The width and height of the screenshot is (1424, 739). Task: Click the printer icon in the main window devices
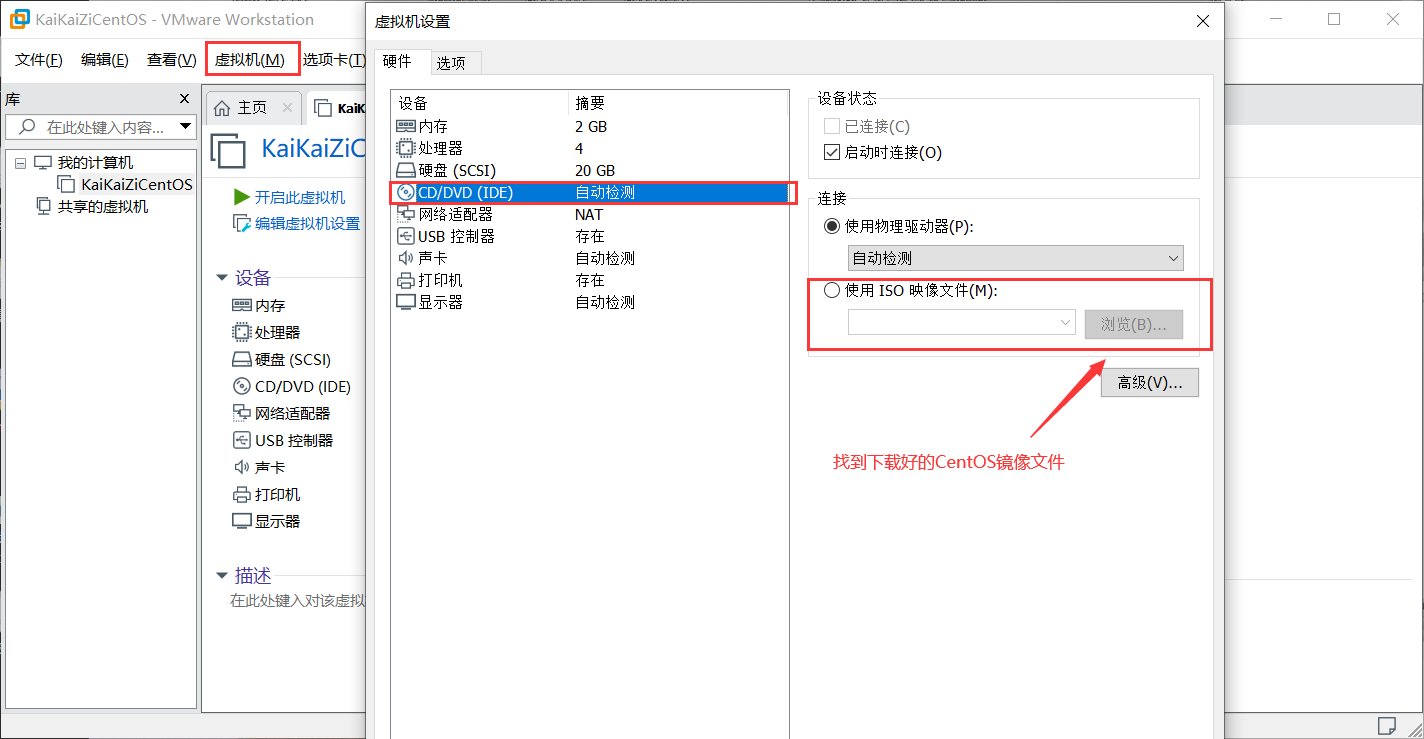point(241,494)
